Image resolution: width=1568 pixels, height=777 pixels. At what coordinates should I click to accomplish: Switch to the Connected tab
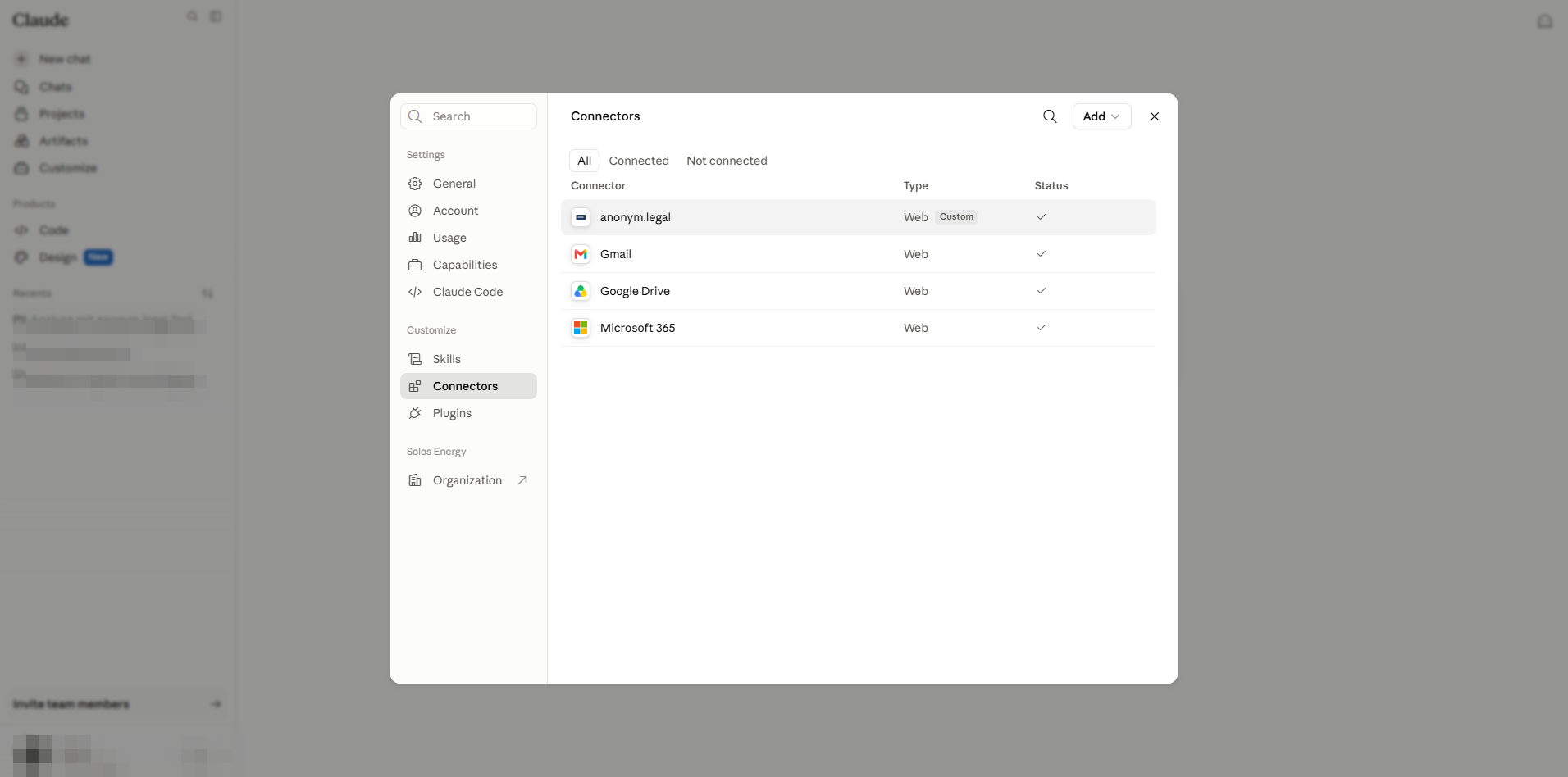tap(639, 161)
